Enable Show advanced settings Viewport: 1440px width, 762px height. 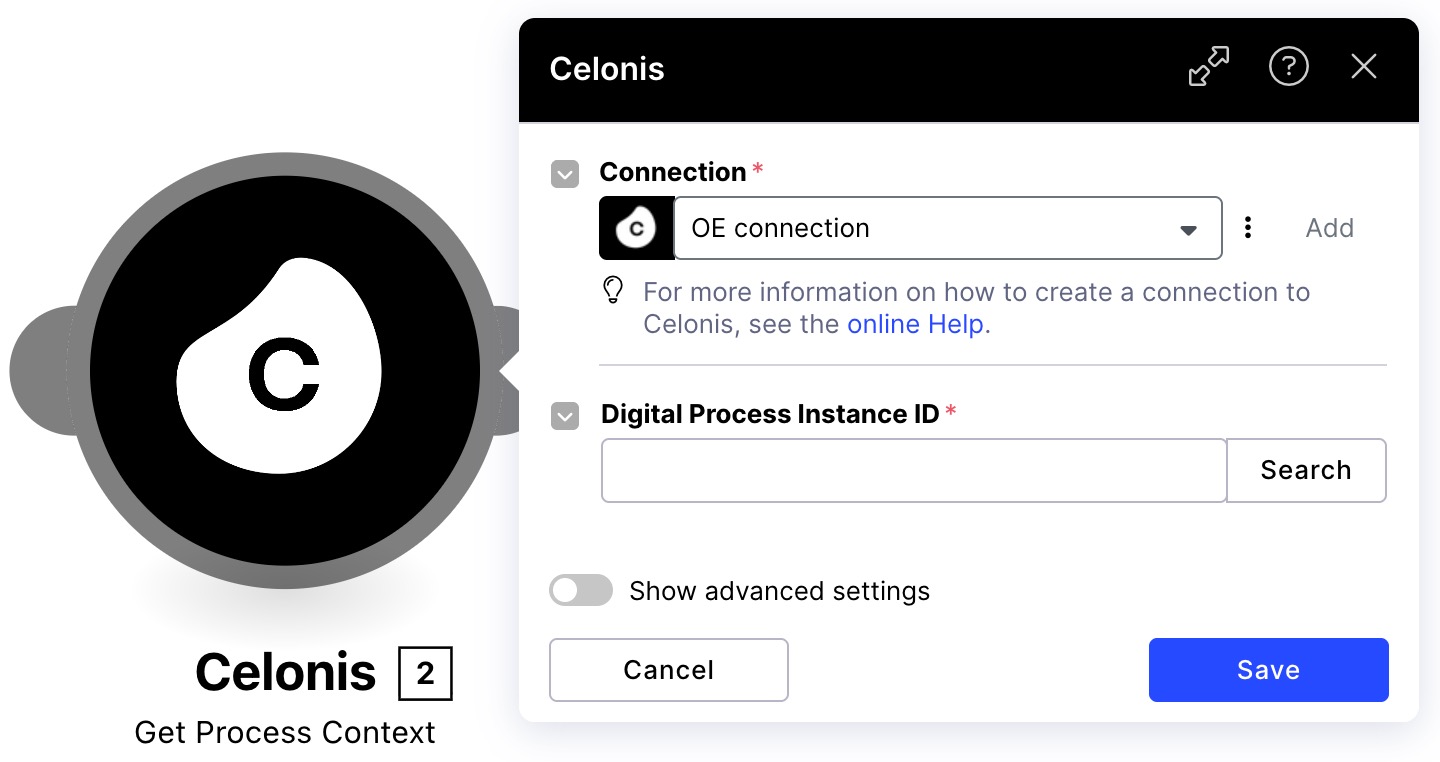(x=581, y=590)
